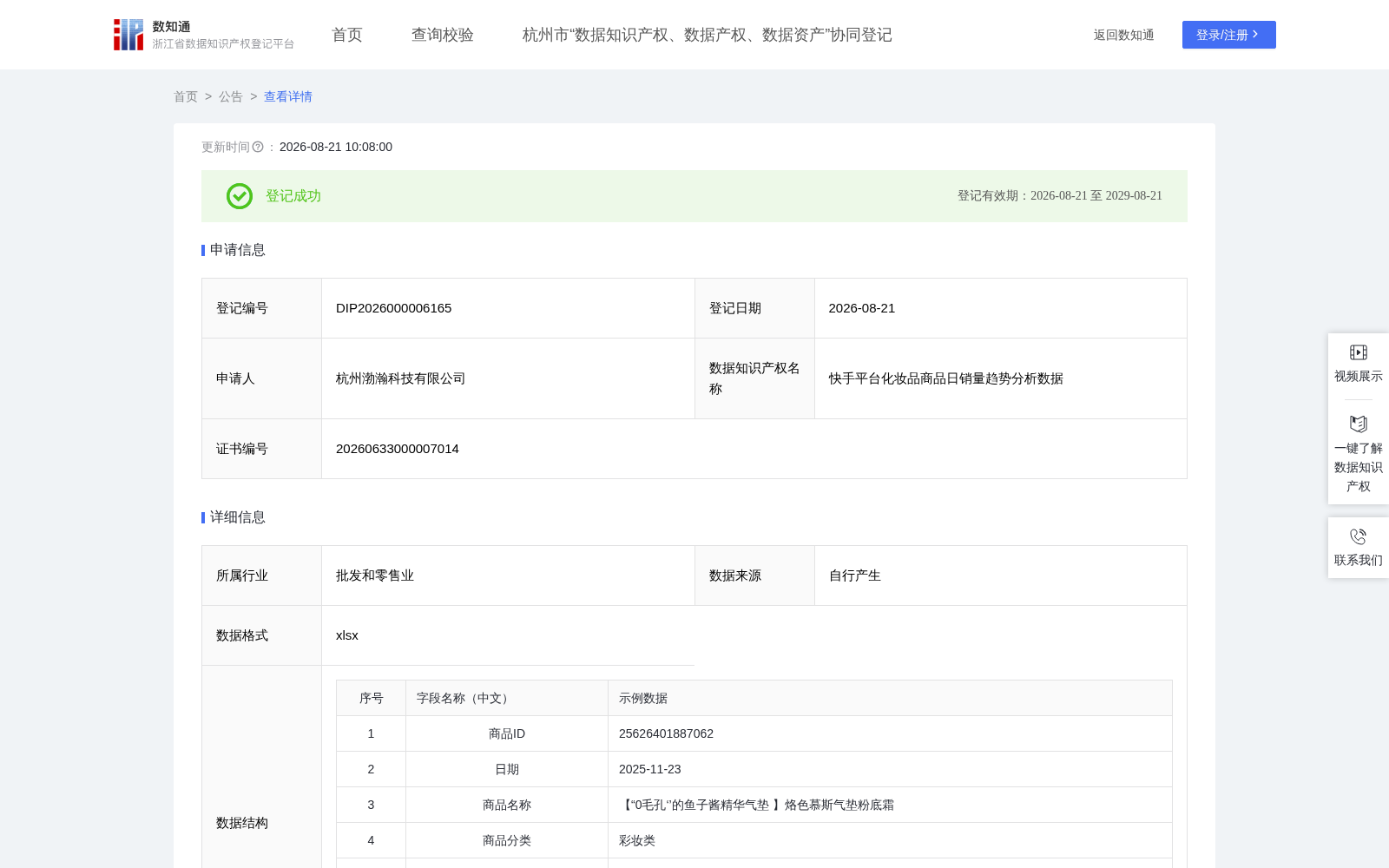
Task: Click the sample date 2025-11-23
Action: (x=650, y=769)
